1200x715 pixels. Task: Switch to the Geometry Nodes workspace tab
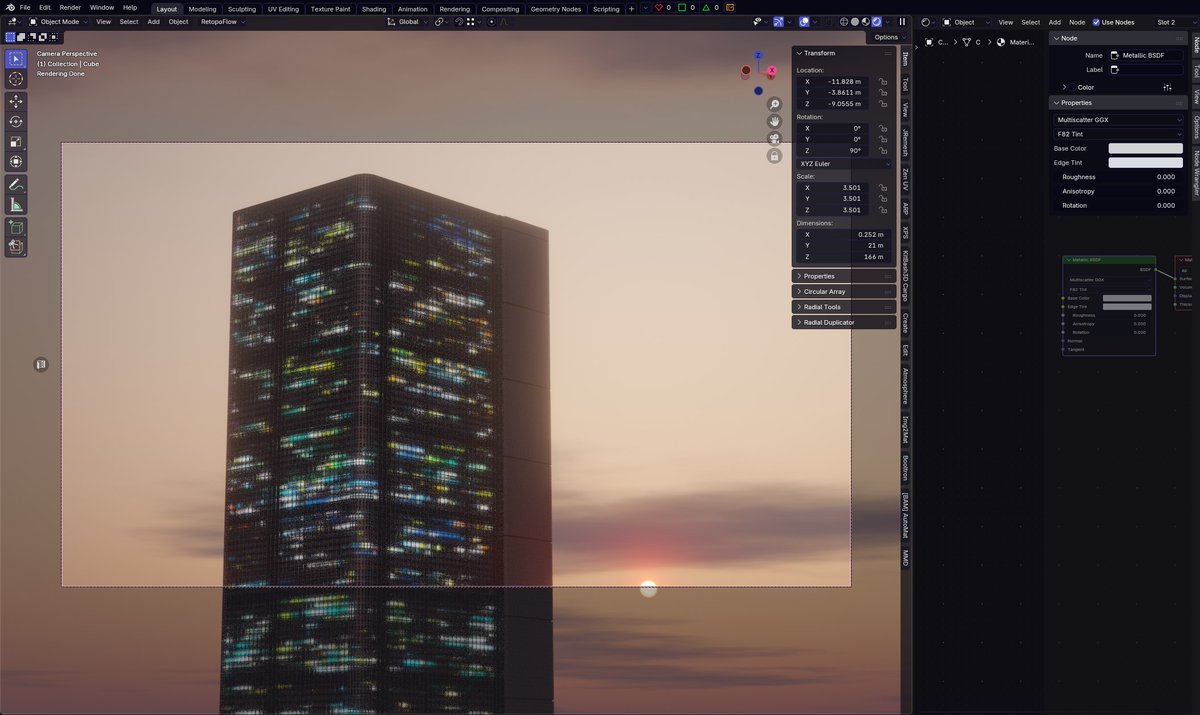tap(555, 8)
